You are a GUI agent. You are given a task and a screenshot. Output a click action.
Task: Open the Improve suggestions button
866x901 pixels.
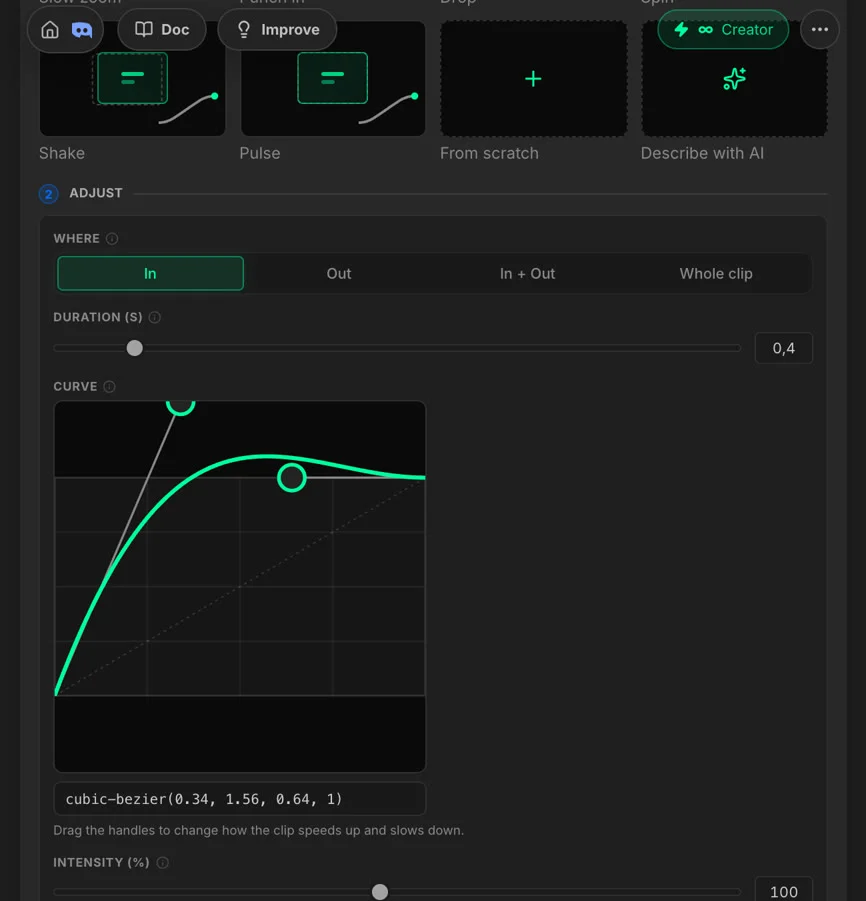coord(278,30)
